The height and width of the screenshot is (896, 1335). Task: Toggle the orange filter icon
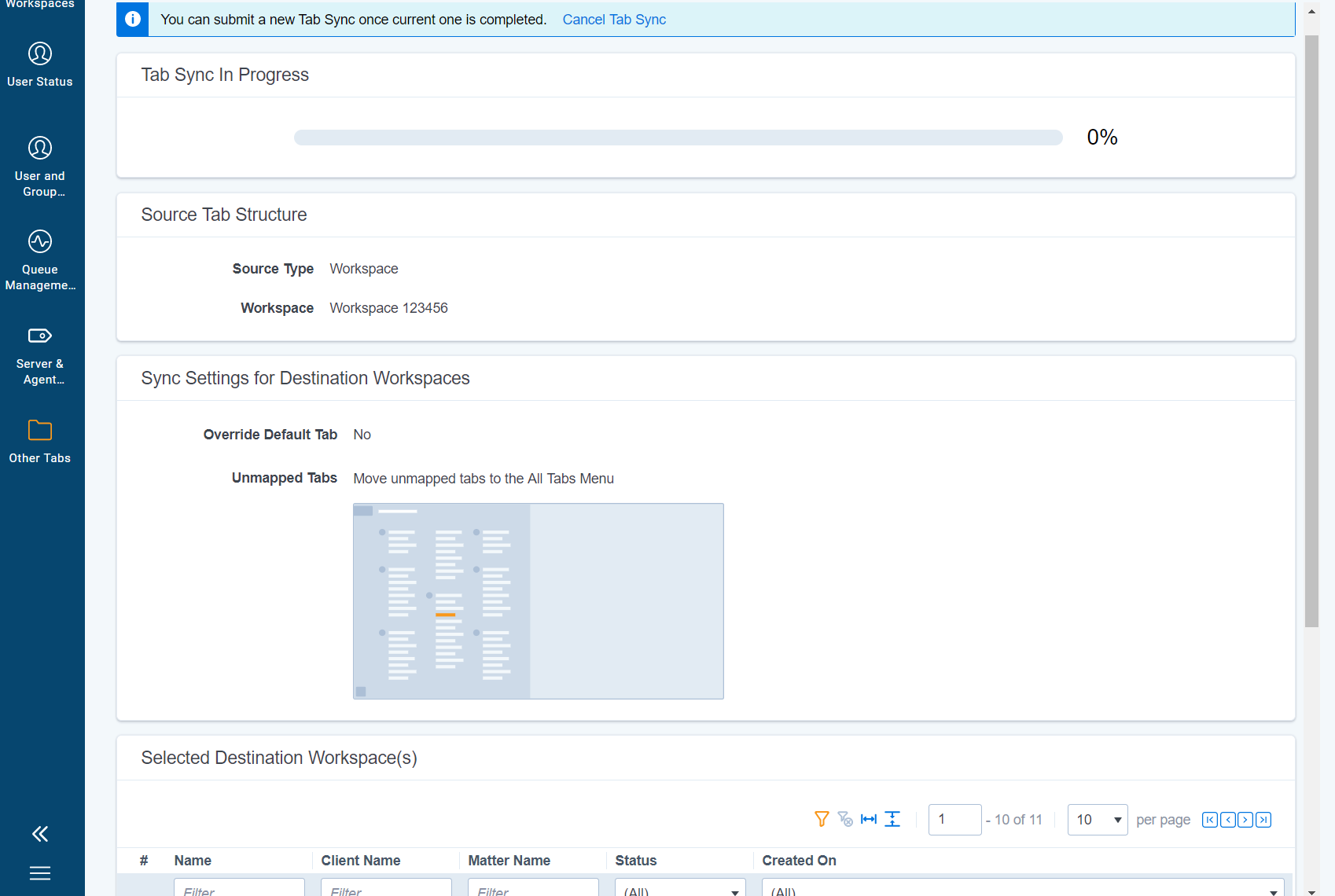point(822,819)
